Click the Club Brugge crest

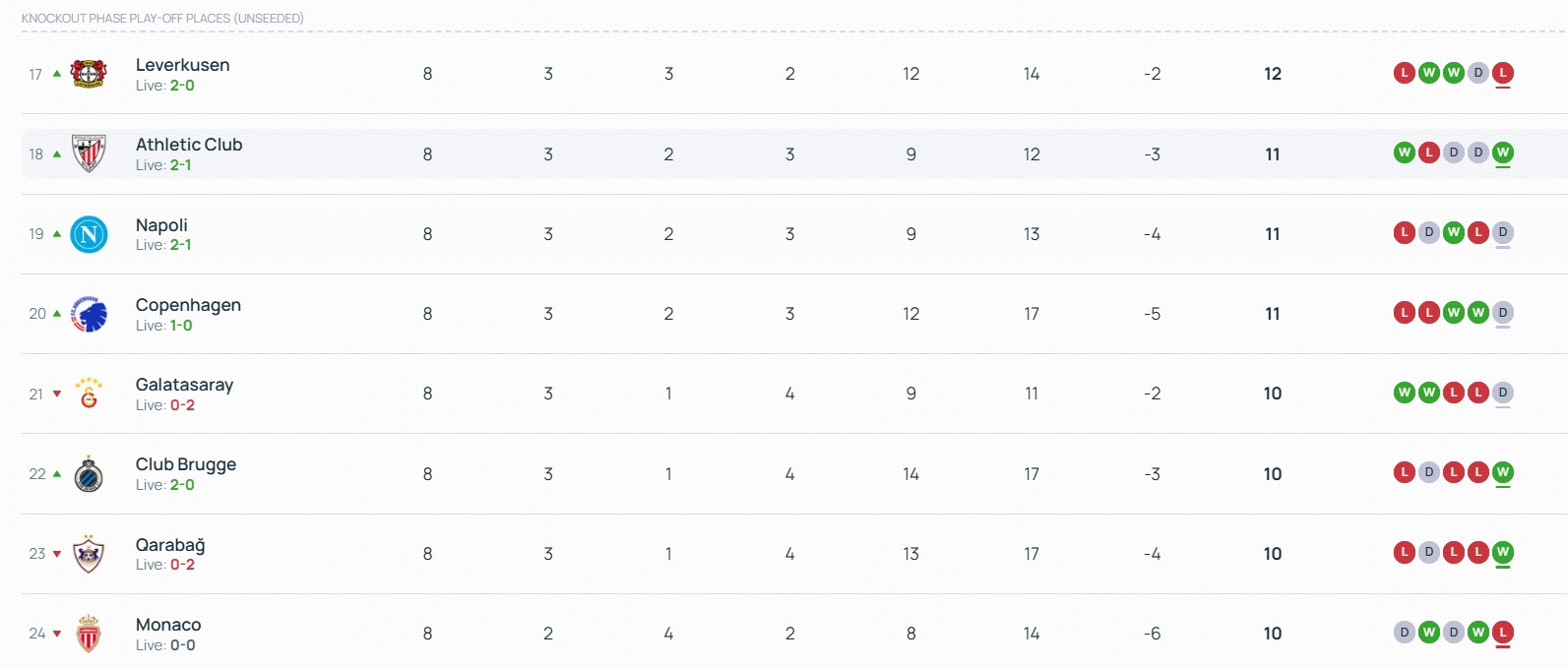pyautogui.click(x=89, y=474)
